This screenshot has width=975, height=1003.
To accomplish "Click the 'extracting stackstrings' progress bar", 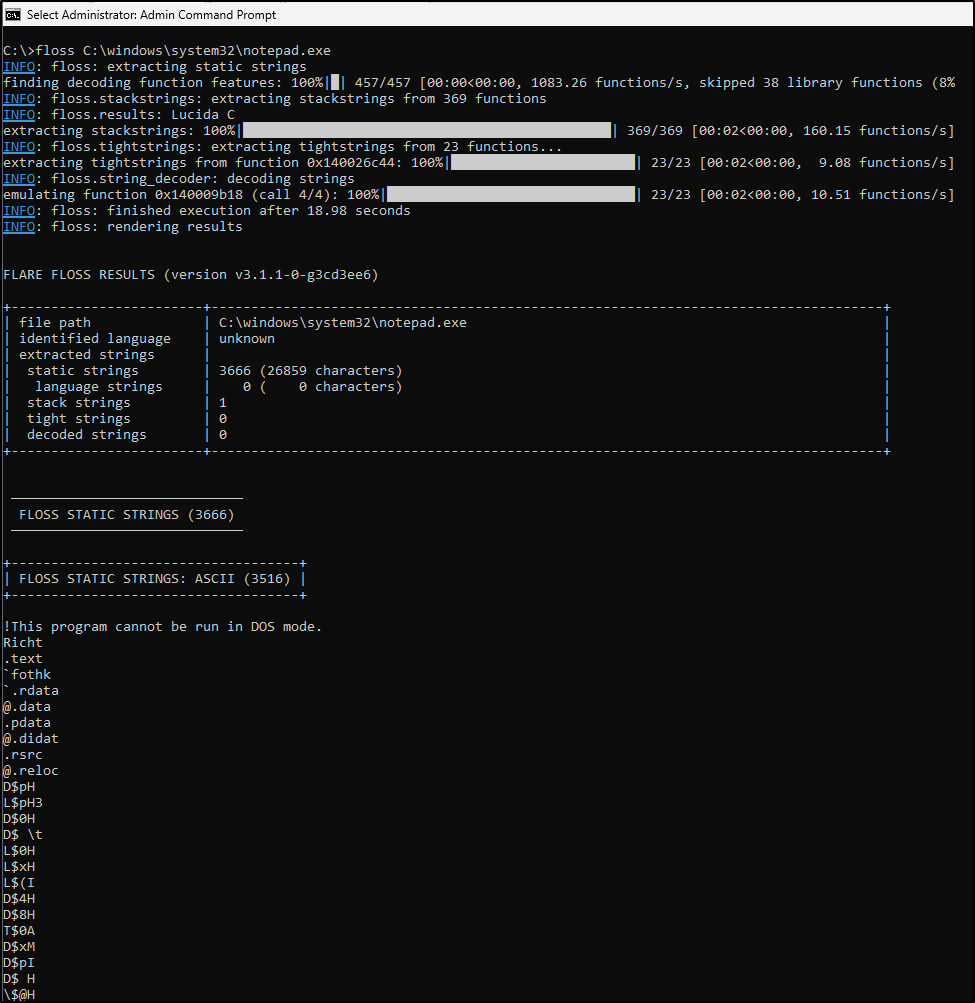I will click(x=427, y=130).
